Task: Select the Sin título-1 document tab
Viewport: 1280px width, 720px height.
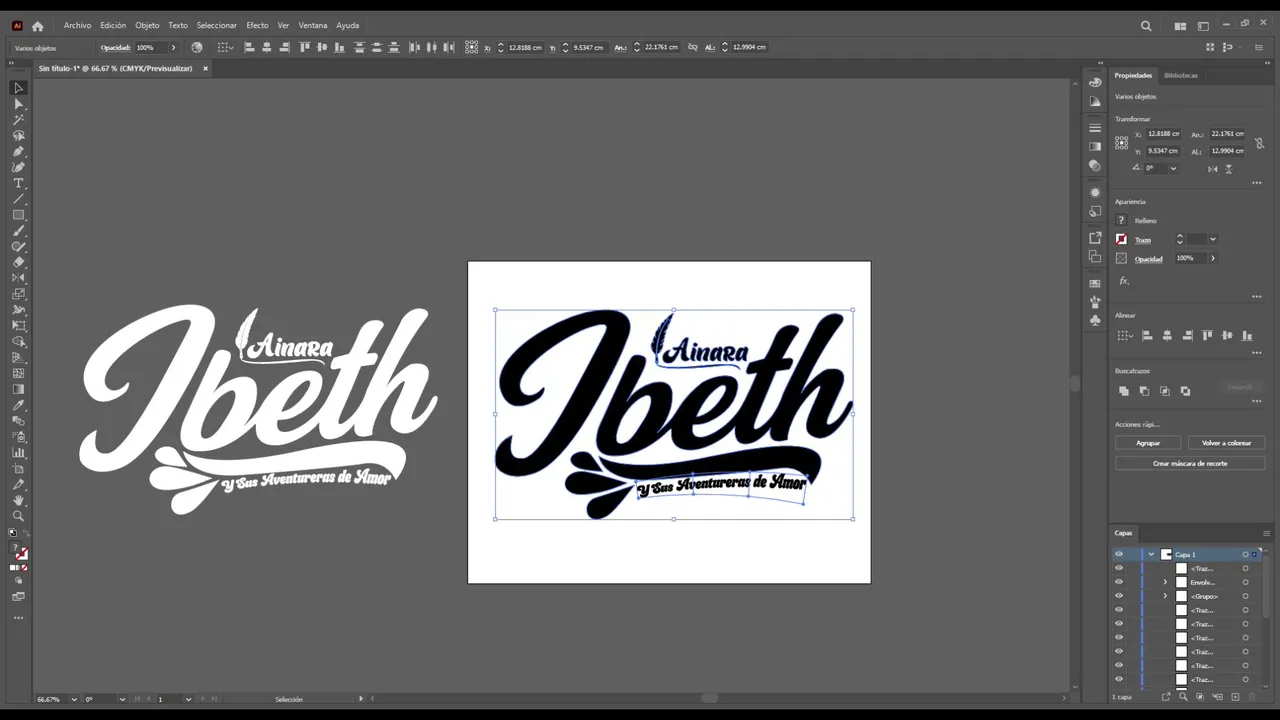Action: tap(115, 68)
